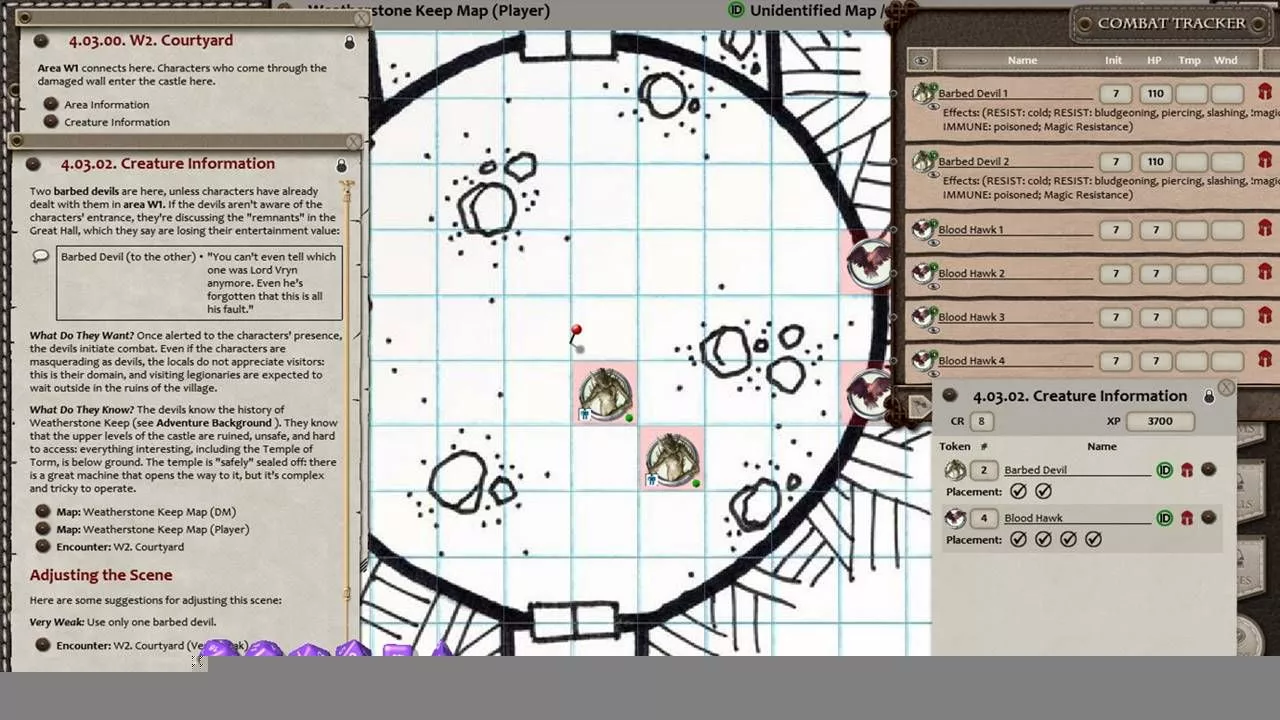Toggle the global visibility eye in Combat Tracker header

point(920,60)
